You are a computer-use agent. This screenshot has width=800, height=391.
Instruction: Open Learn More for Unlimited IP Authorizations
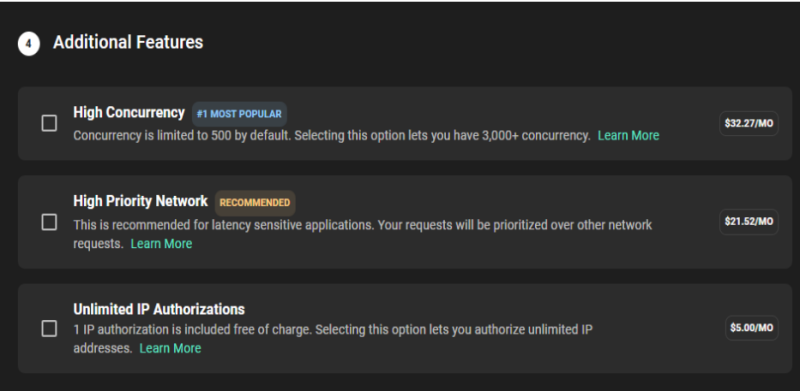[x=170, y=348]
